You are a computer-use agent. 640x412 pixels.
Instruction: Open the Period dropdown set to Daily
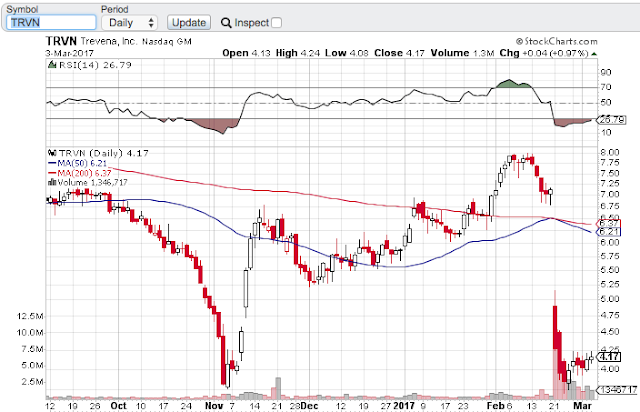click(x=129, y=22)
